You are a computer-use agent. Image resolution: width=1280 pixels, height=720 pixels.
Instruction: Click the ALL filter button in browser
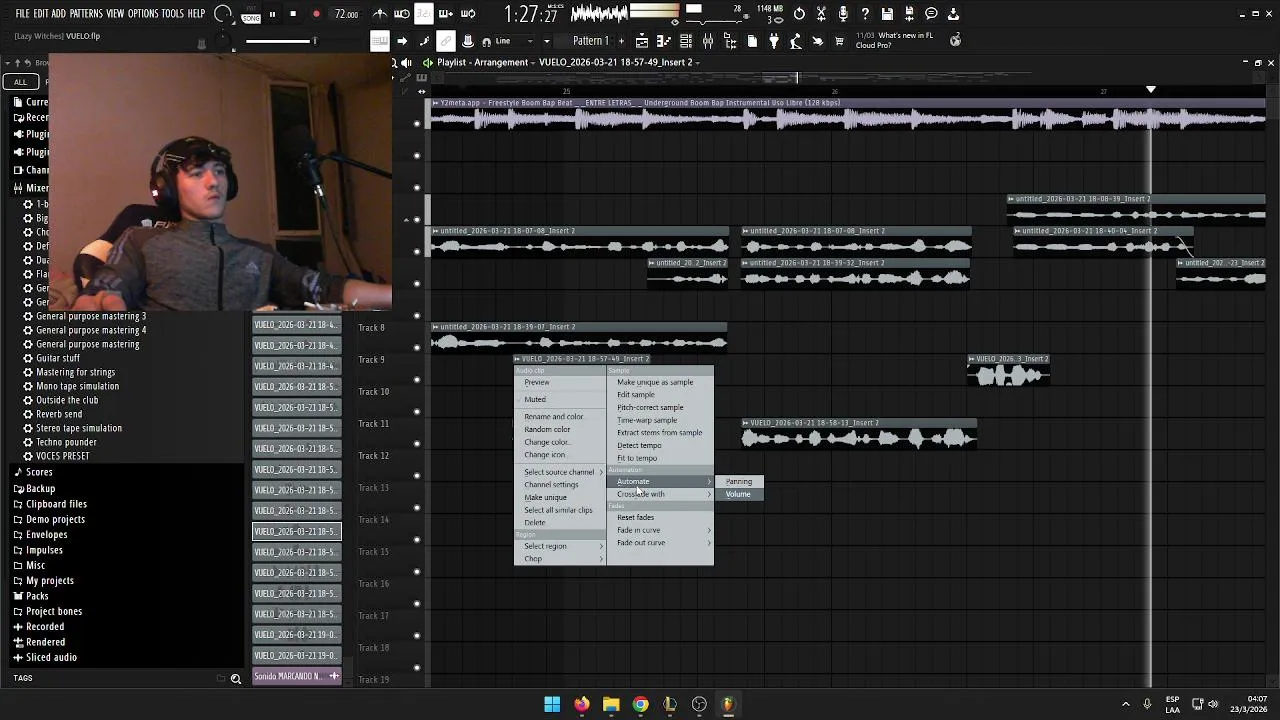tap(20, 82)
